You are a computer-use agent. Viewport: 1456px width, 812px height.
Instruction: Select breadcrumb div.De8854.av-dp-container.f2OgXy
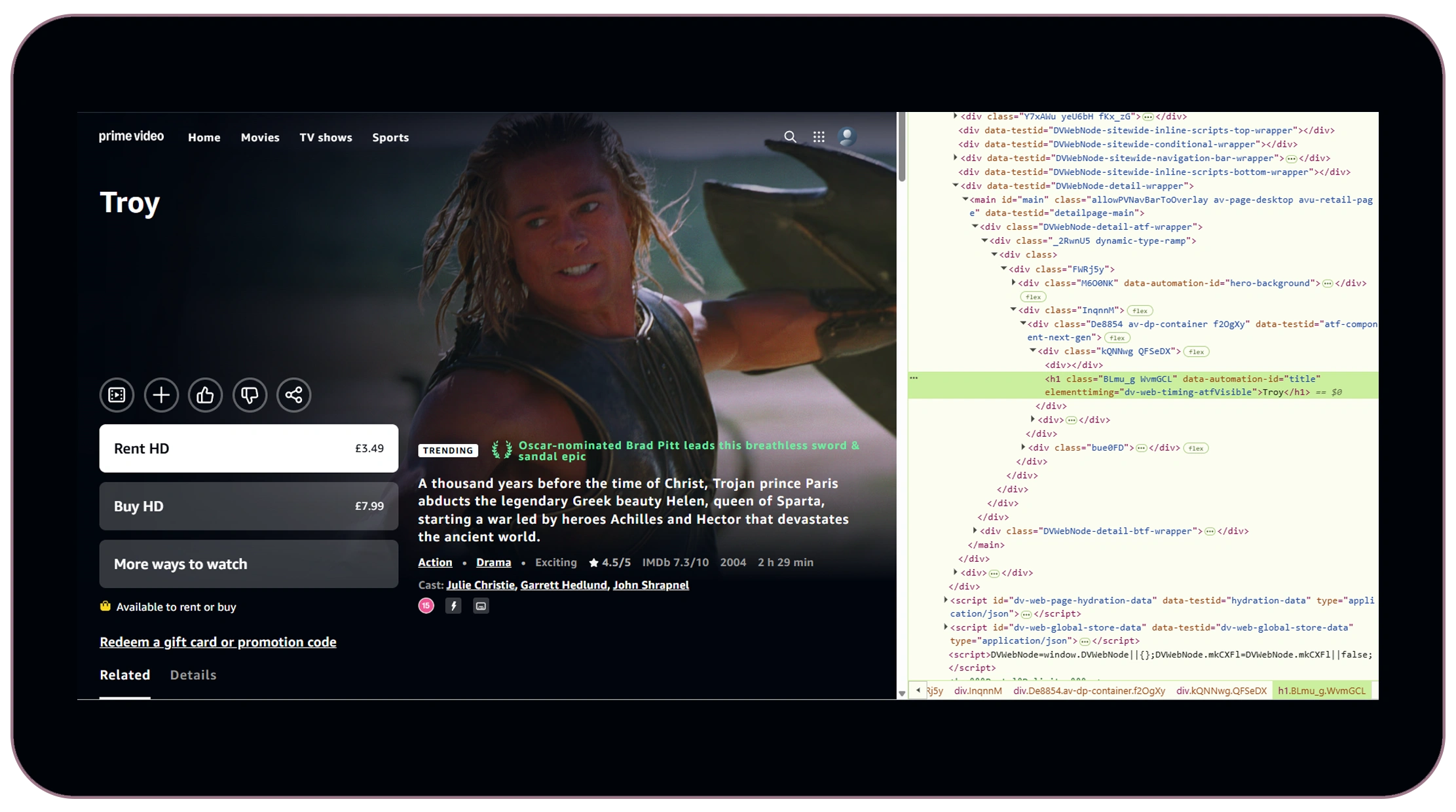(1089, 691)
